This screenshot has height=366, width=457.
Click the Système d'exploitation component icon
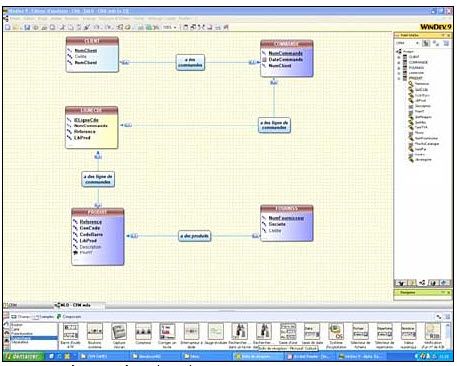coord(336,332)
